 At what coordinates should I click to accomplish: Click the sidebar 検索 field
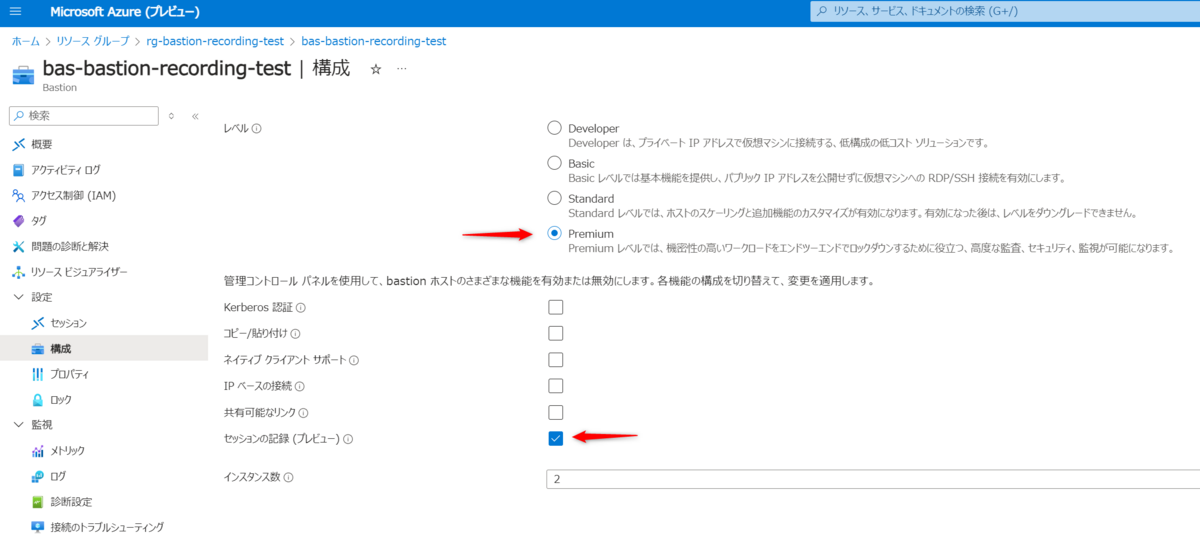point(83,116)
